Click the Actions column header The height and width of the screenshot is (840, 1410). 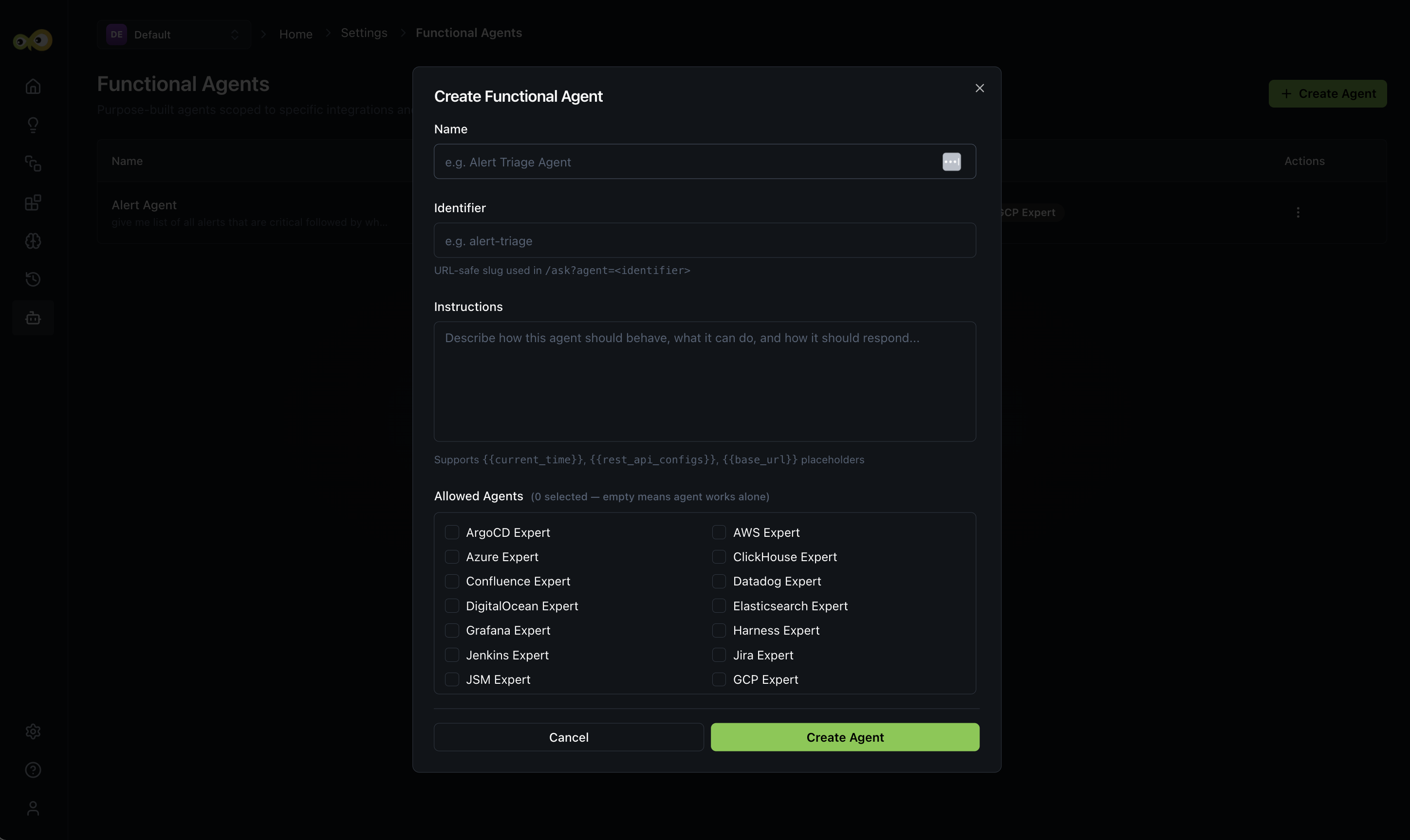[1304, 161]
